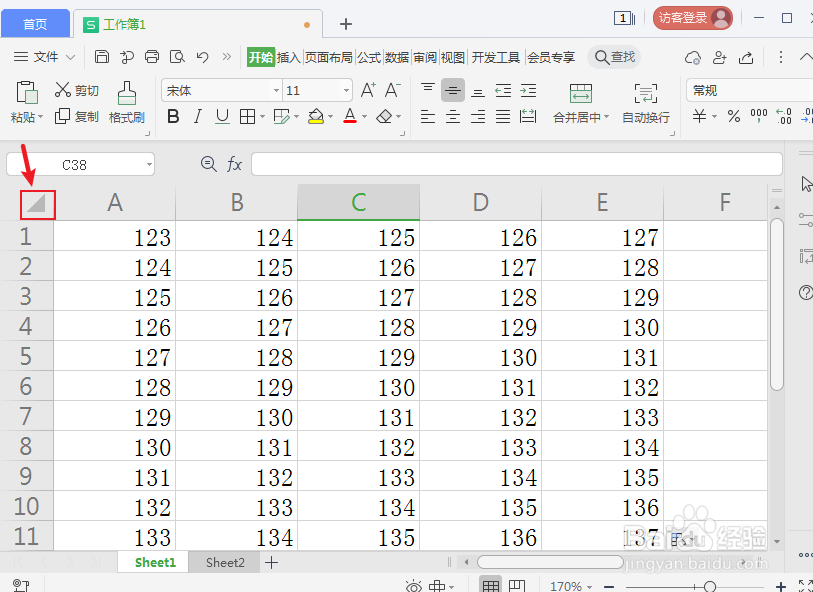
Task: Open Print Preview from quick toolbar
Action: click(x=177, y=57)
